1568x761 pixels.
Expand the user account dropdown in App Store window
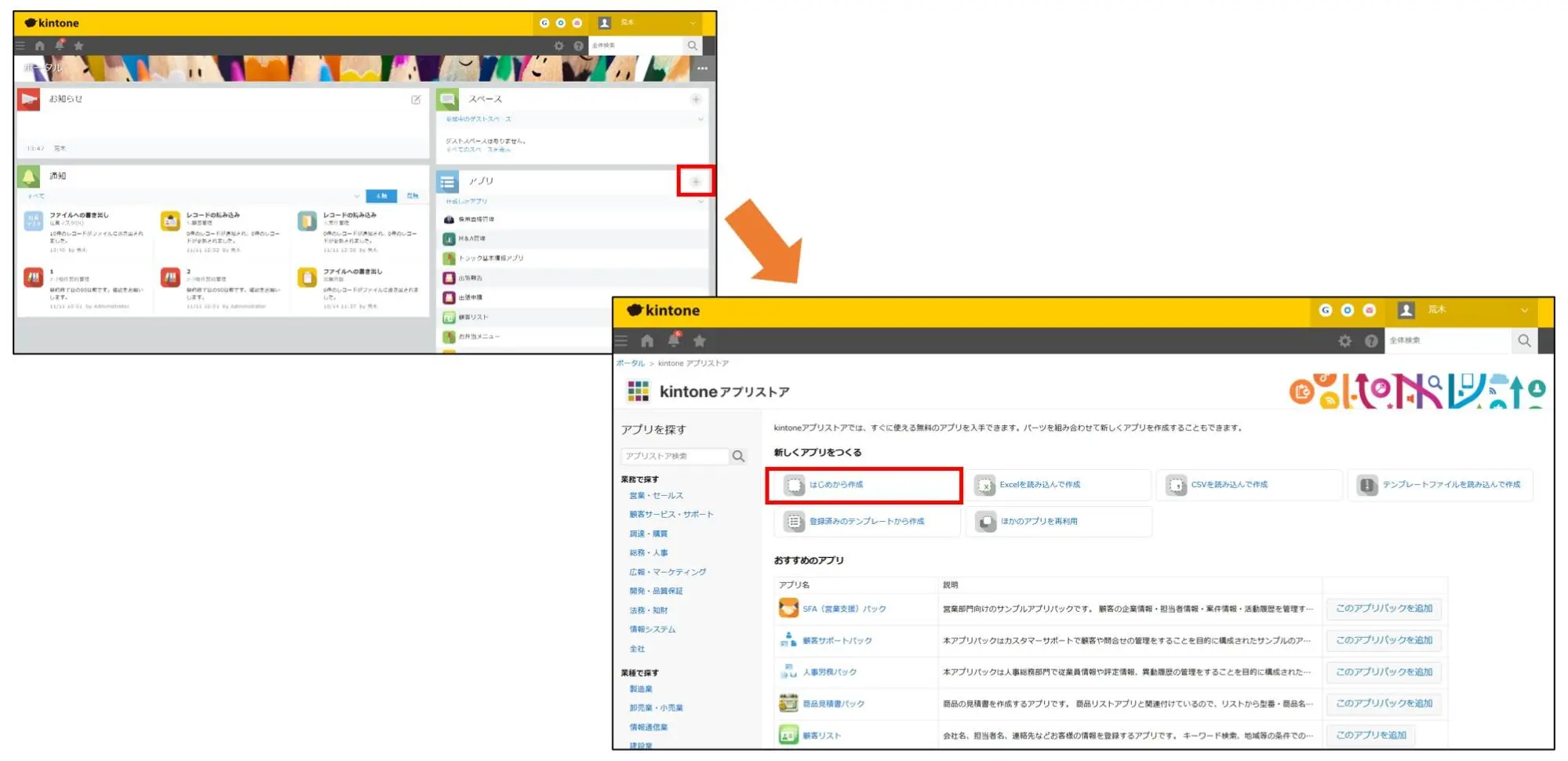(1524, 310)
